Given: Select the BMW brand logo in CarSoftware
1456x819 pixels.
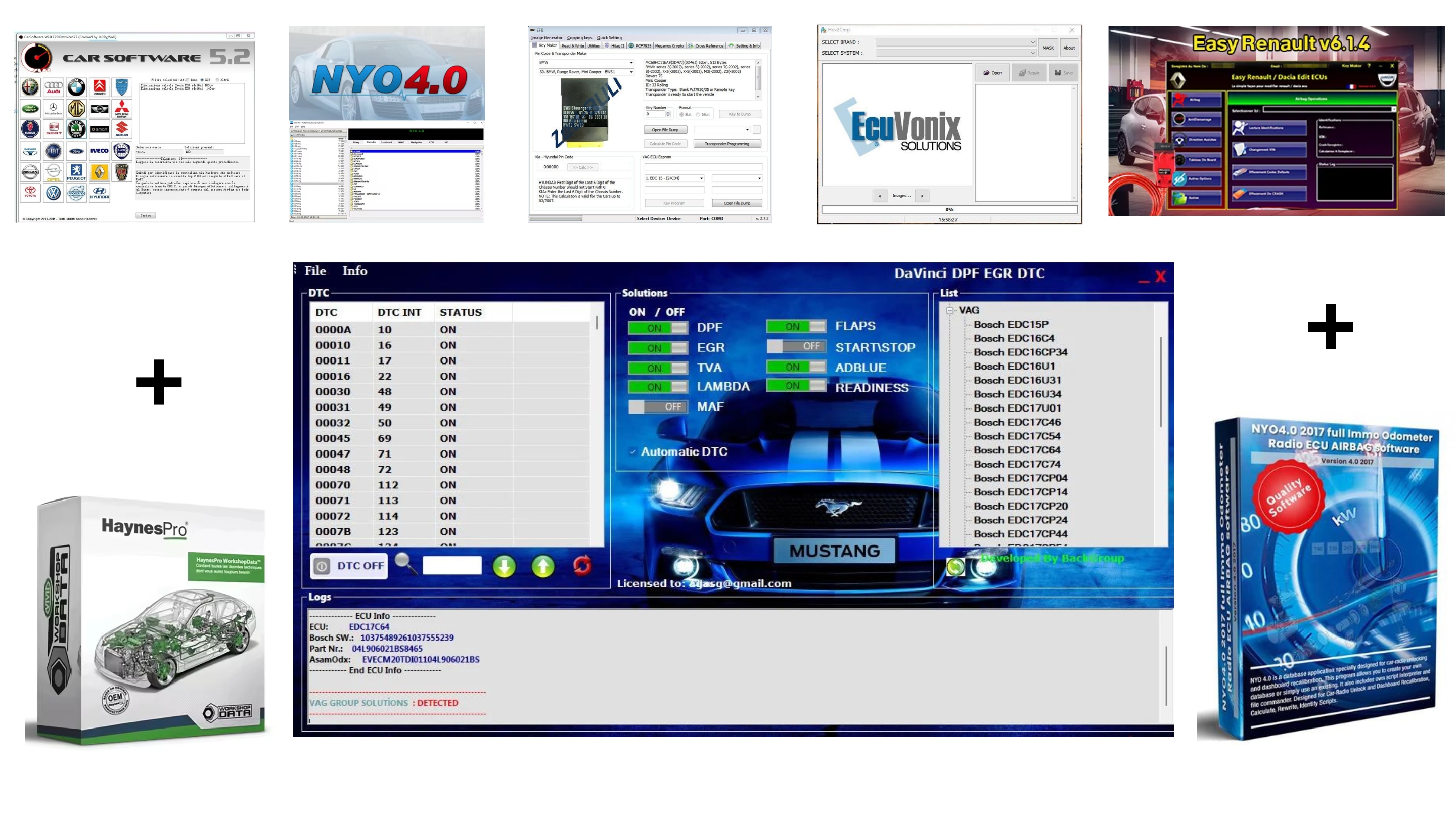Looking at the screenshot, I should pyautogui.click(x=76, y=87).
